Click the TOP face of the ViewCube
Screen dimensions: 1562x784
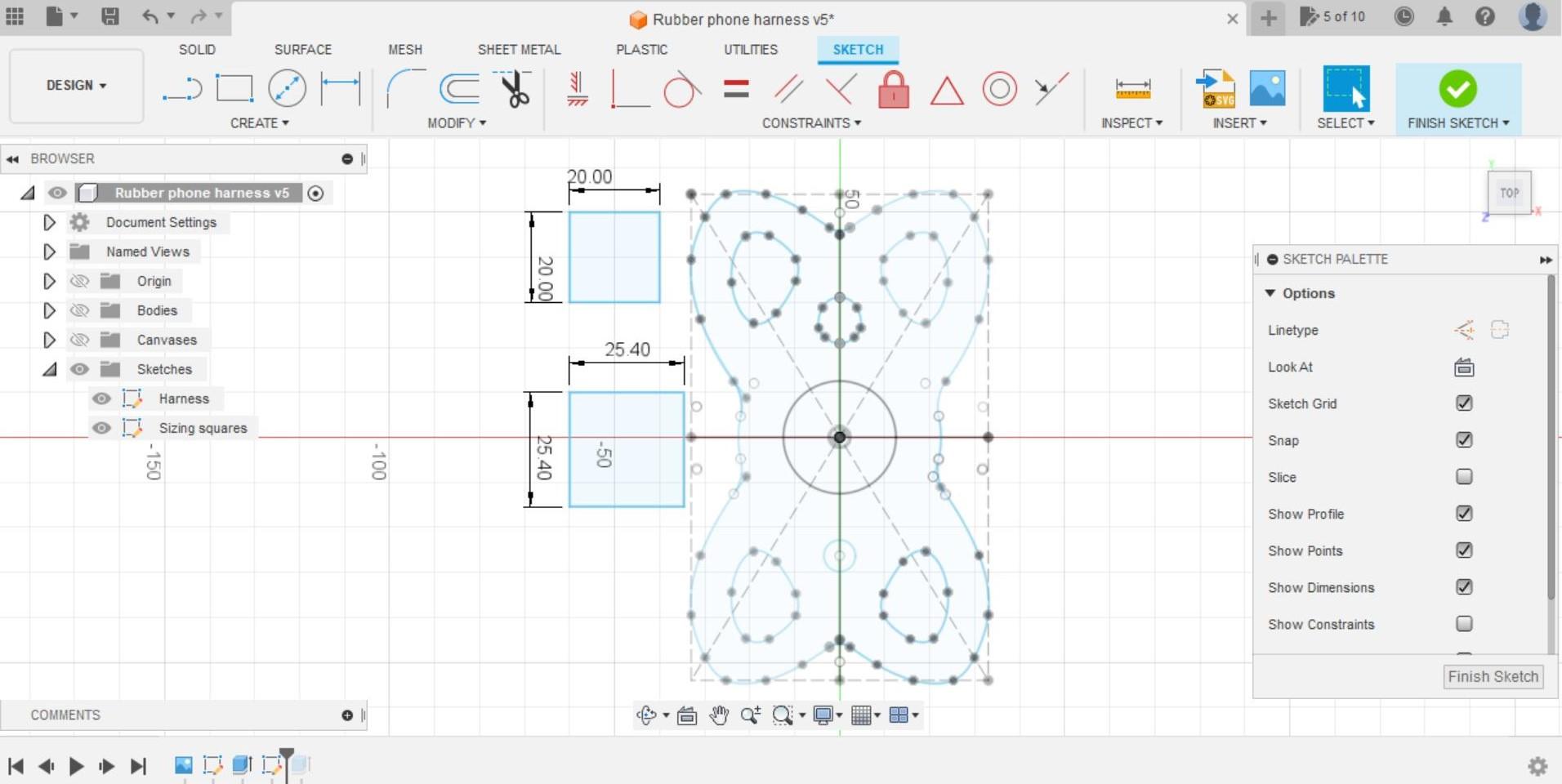[1509, 194]
